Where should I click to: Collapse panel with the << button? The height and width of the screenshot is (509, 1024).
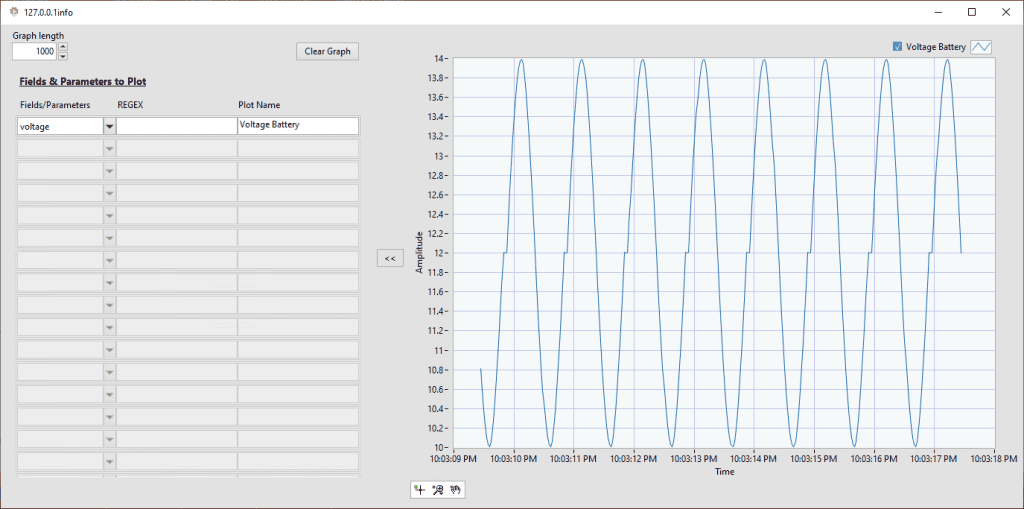coord(390,259)
